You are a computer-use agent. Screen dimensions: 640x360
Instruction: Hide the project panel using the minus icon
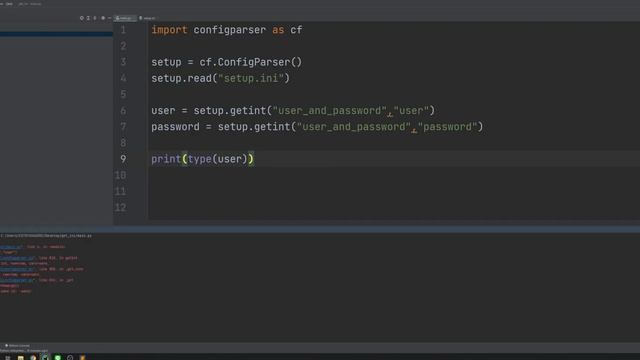click(x=109, y=18)
